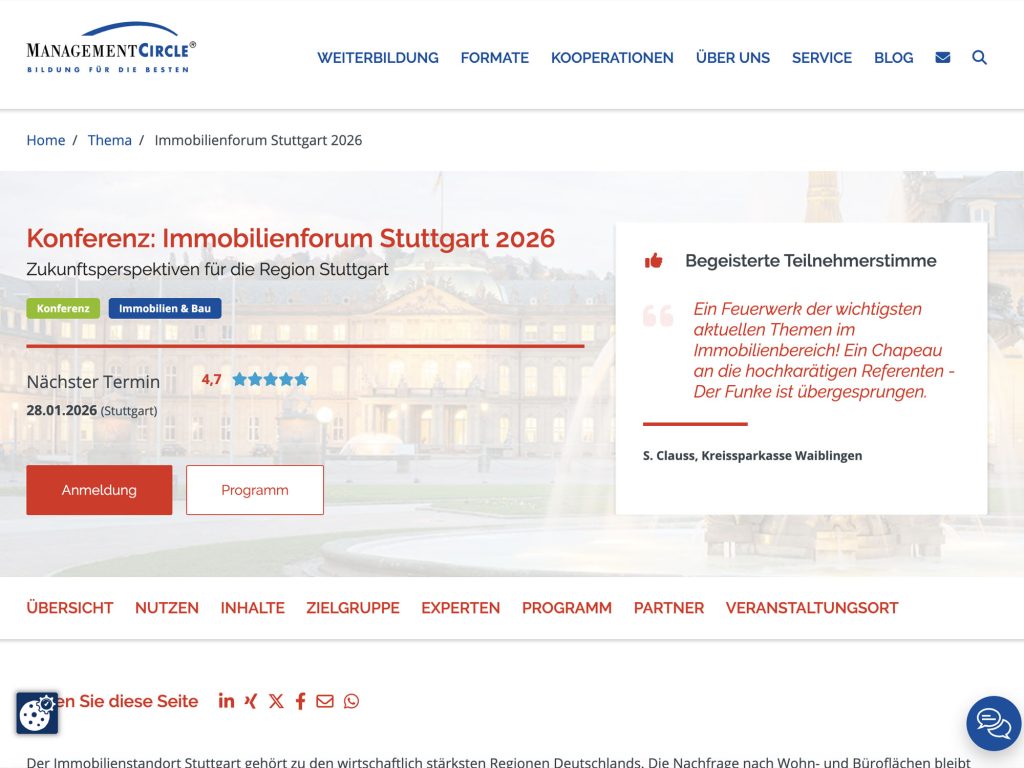
Task: Open the EXPERTEN section tab
Action: click(460, 607)
